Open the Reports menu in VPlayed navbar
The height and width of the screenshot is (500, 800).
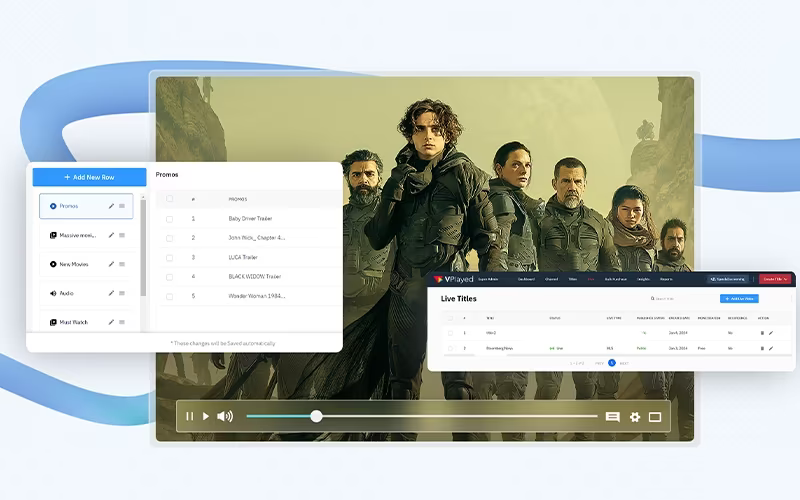tap(666, 279)
